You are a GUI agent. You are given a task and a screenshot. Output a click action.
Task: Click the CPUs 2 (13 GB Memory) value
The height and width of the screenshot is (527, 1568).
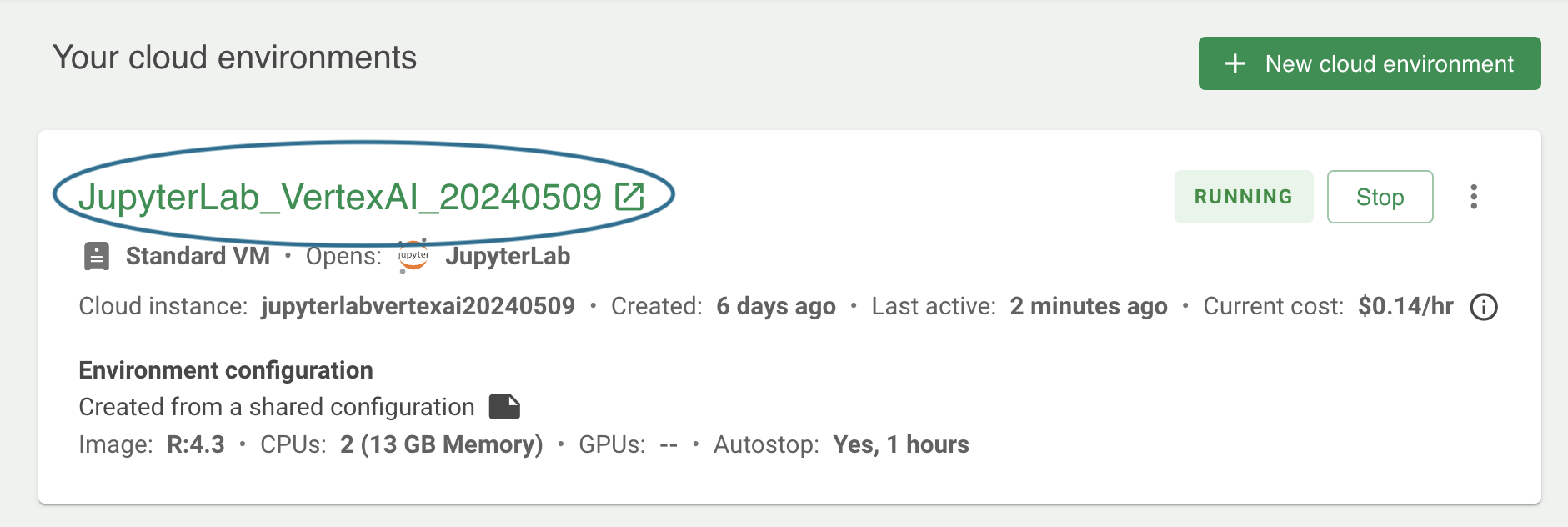442,444
